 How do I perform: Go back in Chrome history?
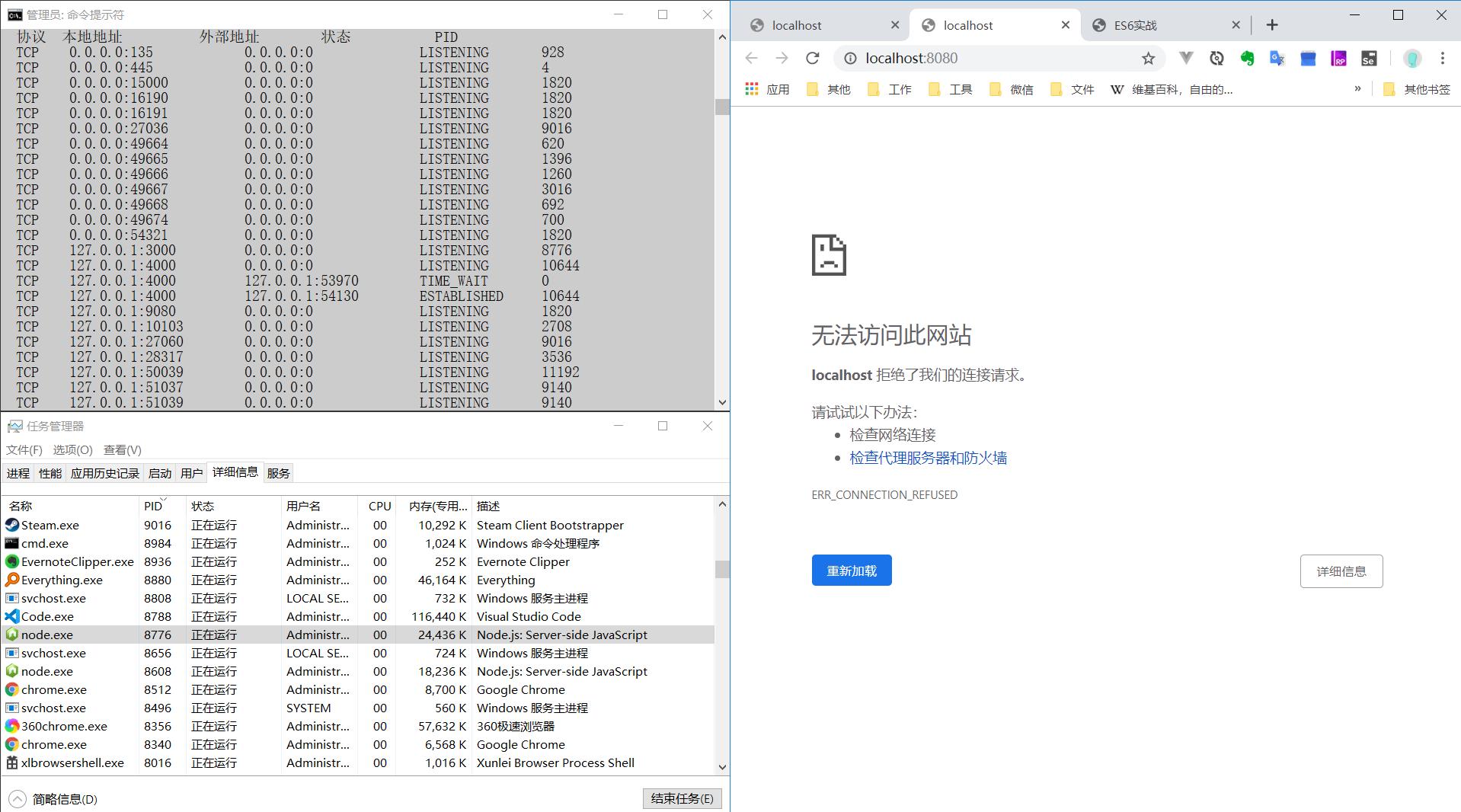[752, 58]
